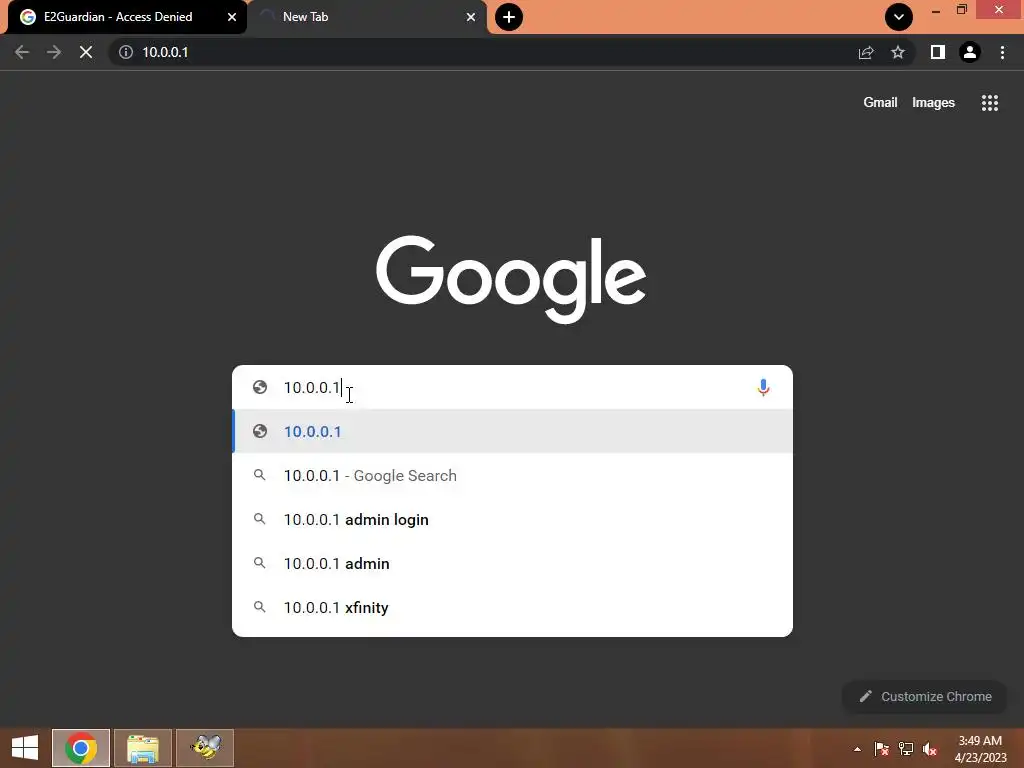Viewport: 1024px width, 768px height.
Task: Bookmark this tab with the star
Action: click(898, 52)
